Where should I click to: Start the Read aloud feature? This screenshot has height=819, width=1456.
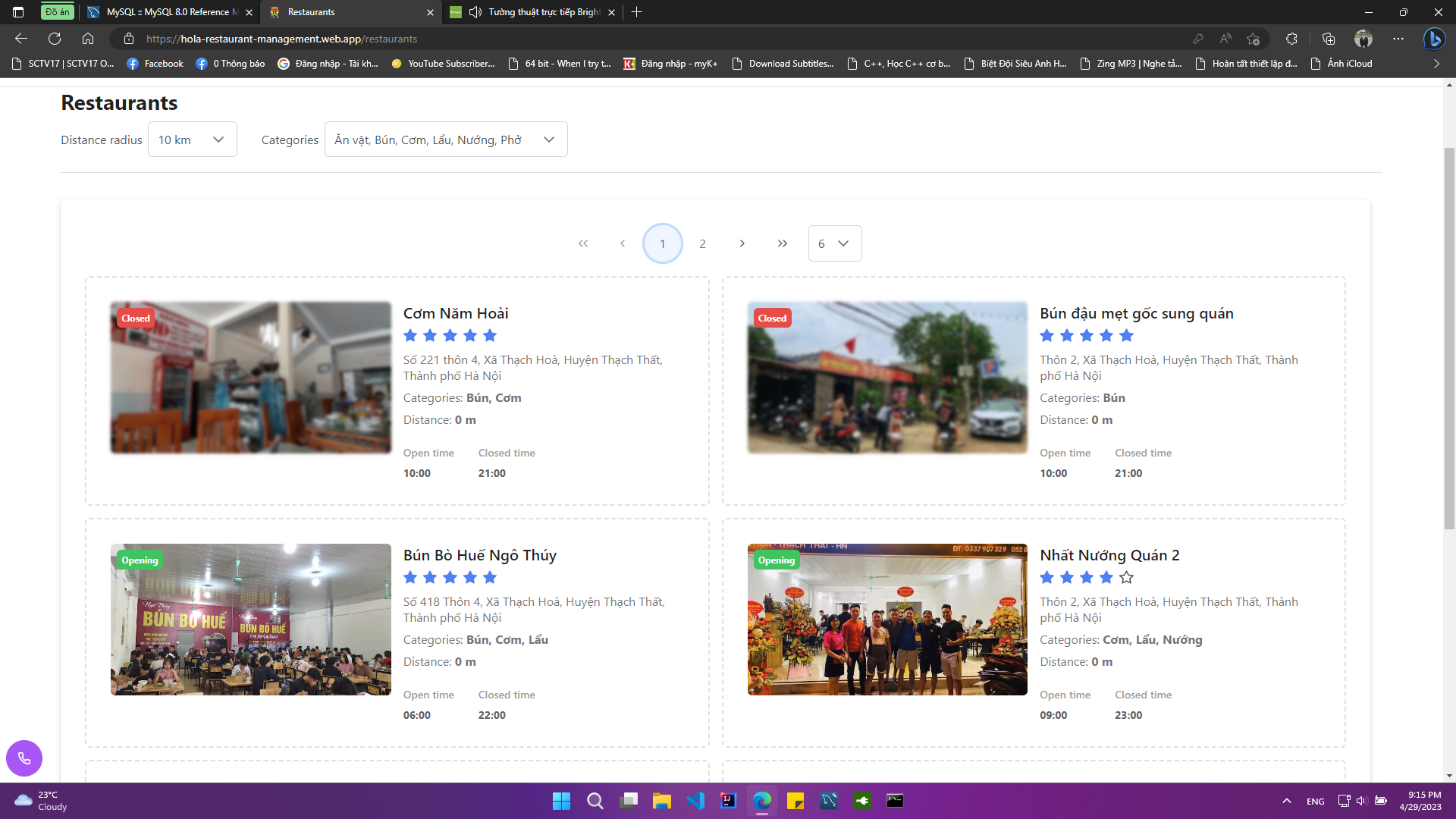[1226, 39]
